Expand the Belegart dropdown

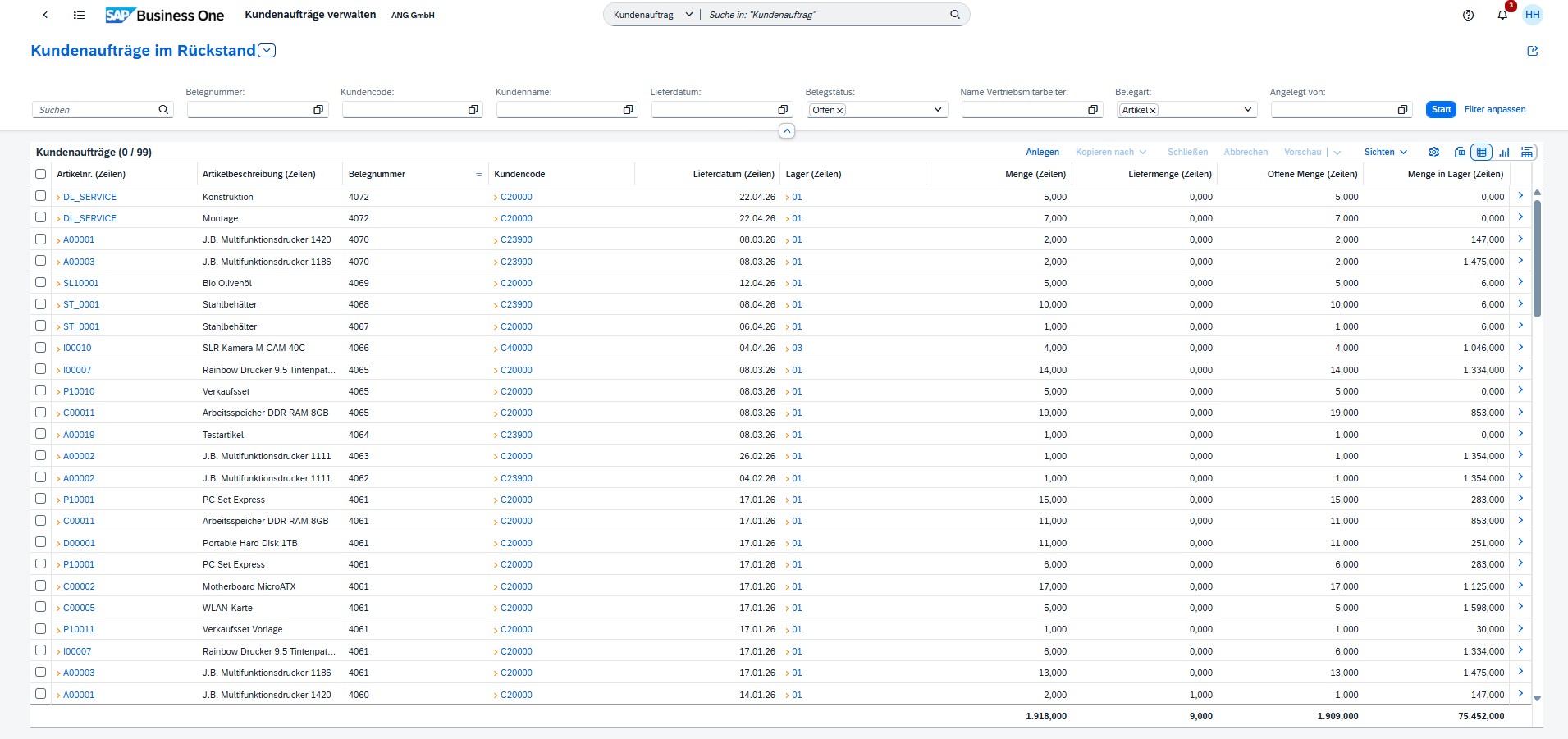pos(1248,110)
